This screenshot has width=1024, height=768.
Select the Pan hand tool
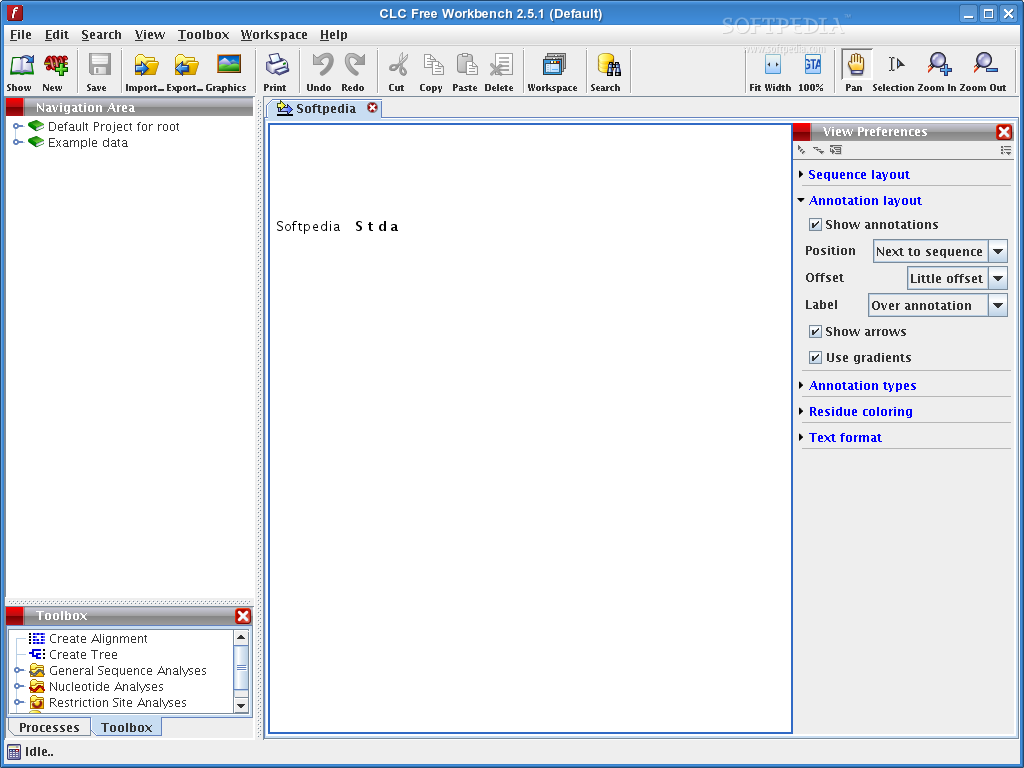(856, 65)
